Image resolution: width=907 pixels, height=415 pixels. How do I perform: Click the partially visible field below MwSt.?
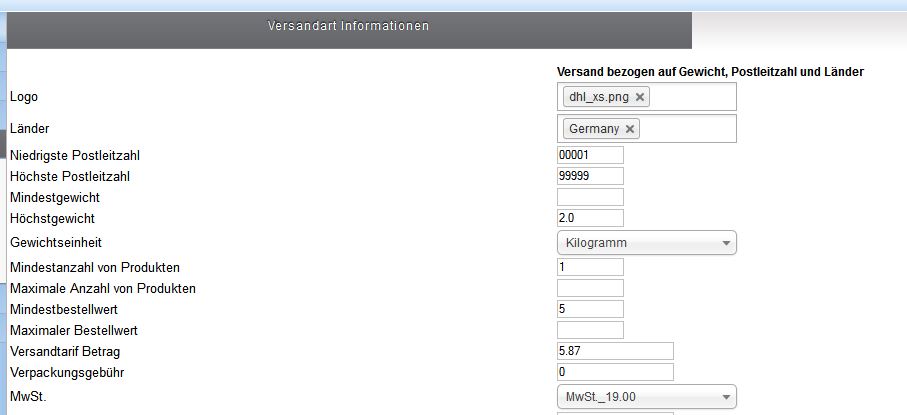pos(614,412)
